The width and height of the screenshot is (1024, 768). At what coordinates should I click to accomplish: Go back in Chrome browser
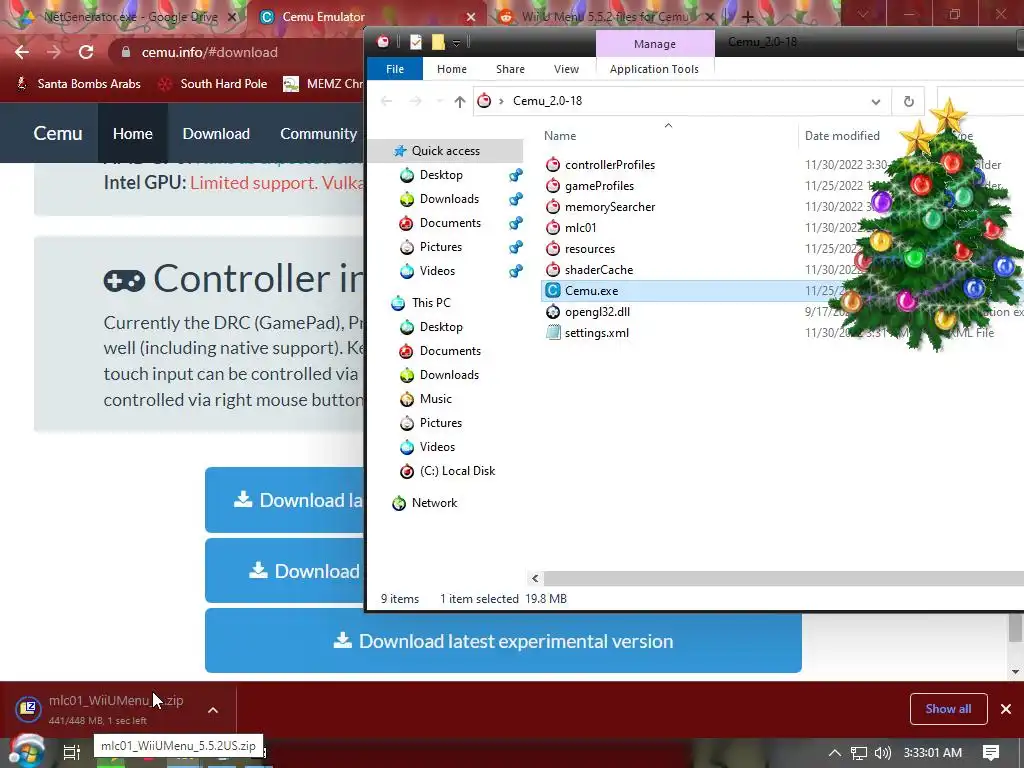(x=22, y=52)
